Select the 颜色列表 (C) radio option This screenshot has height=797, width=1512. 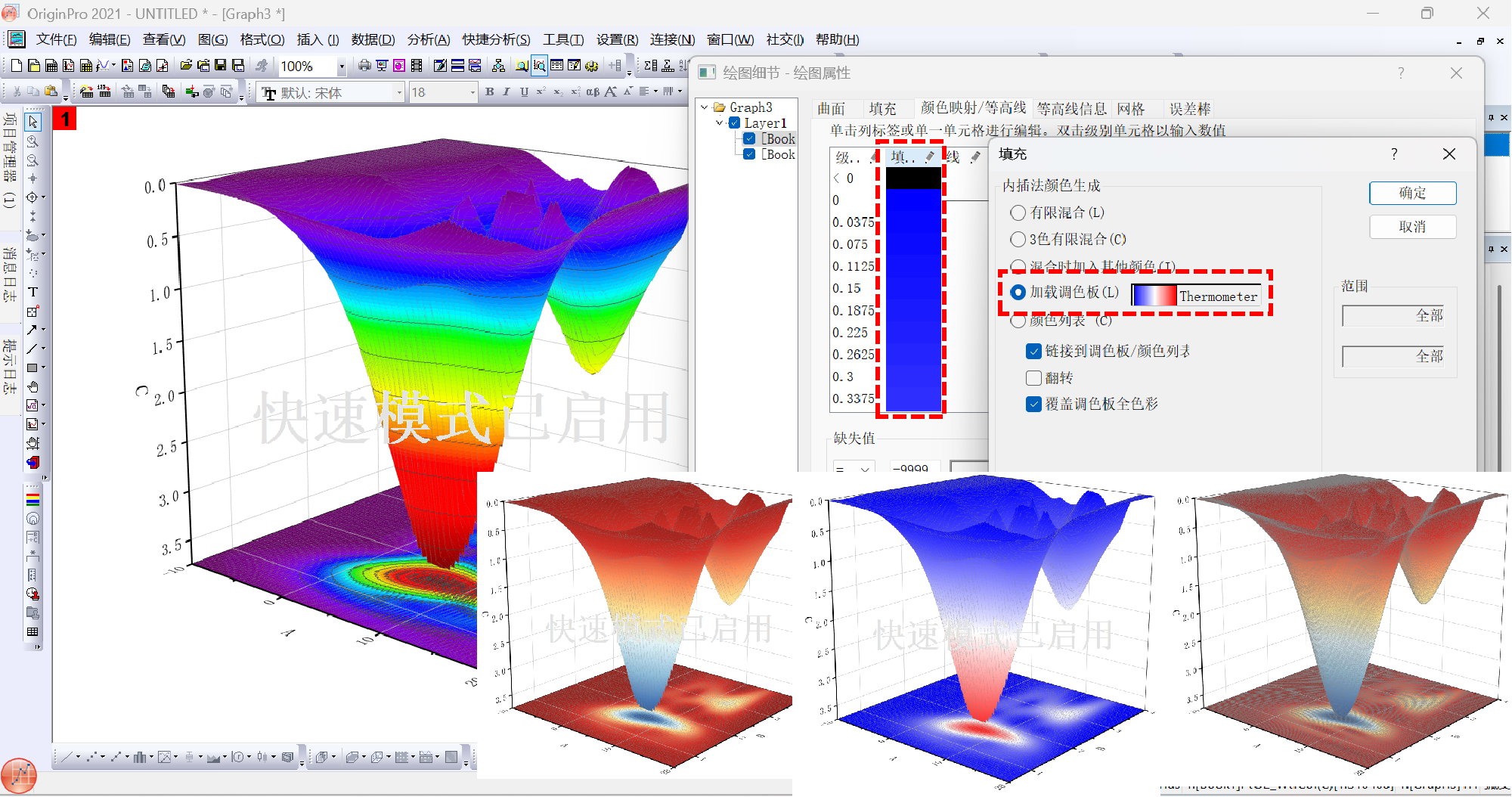pyautogui.click(x=1018, y=321)
